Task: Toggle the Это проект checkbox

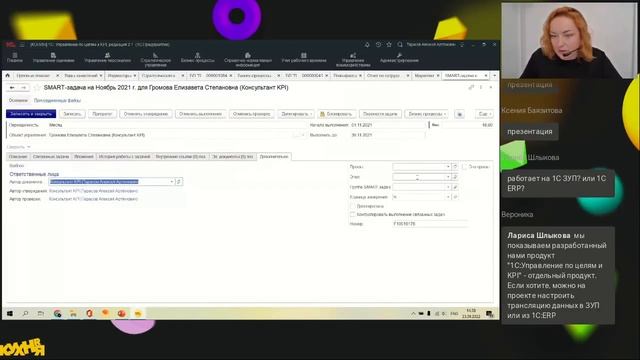Action: (464, 167)
